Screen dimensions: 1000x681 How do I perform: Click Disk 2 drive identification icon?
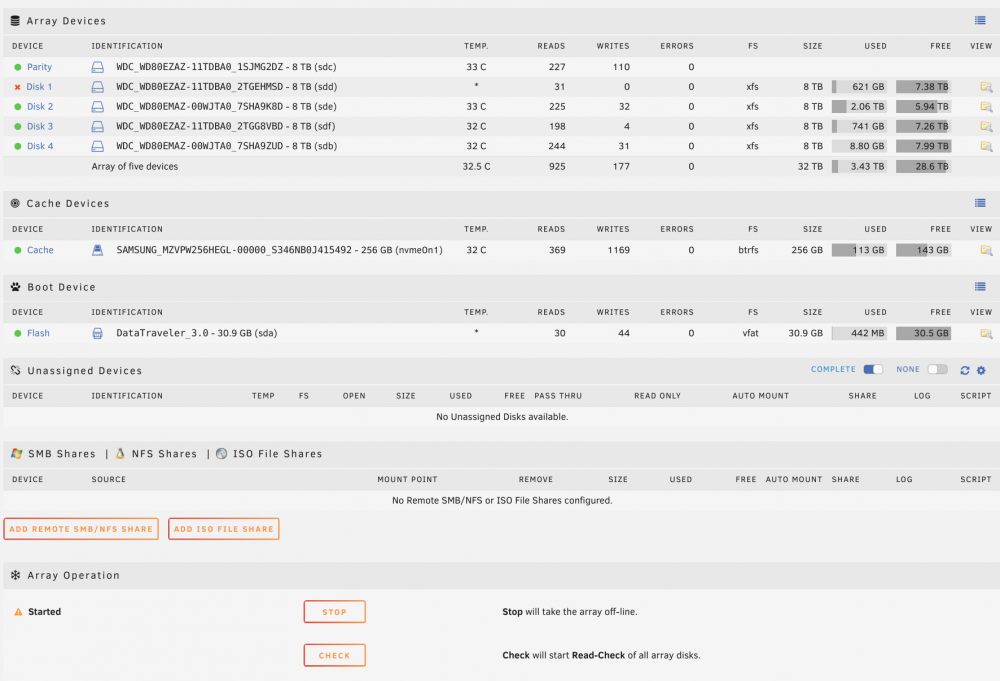98,106
